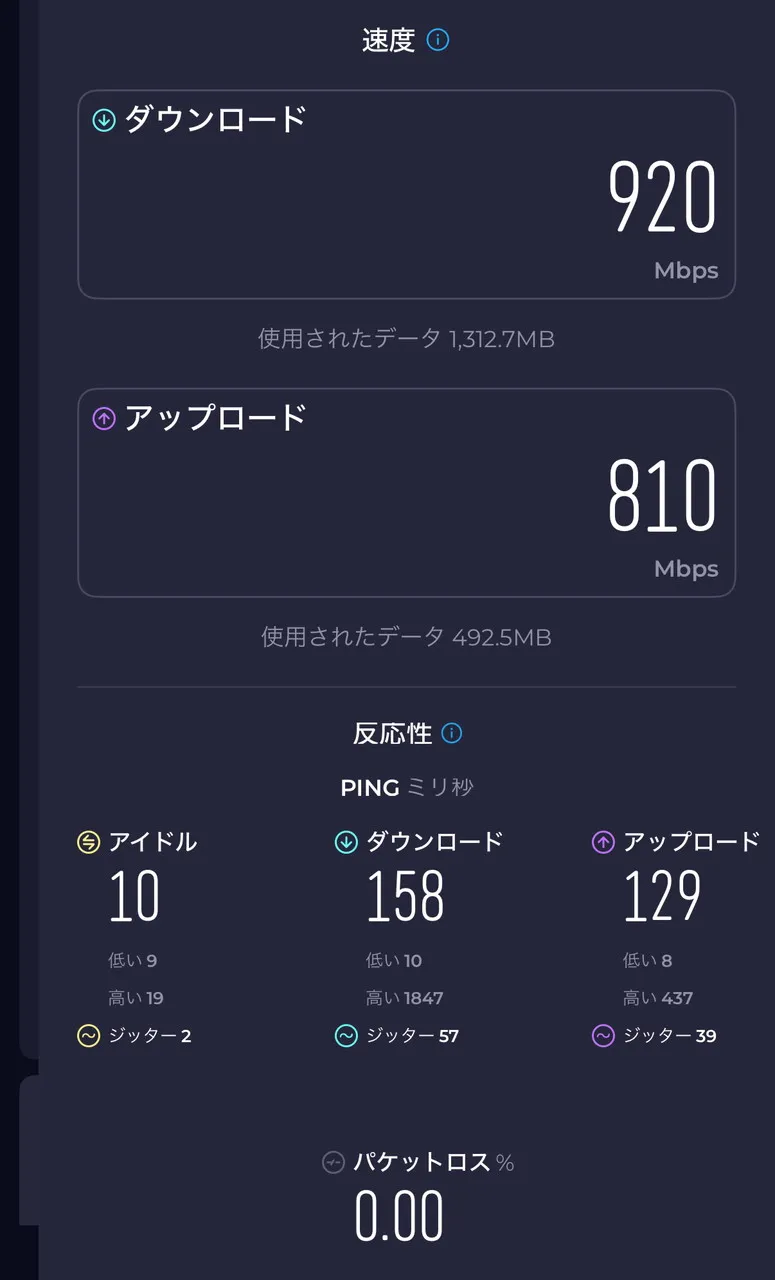
Task: Click the PING ミリ秒 label
Action: pyautogui.click(x=406, y=788)
